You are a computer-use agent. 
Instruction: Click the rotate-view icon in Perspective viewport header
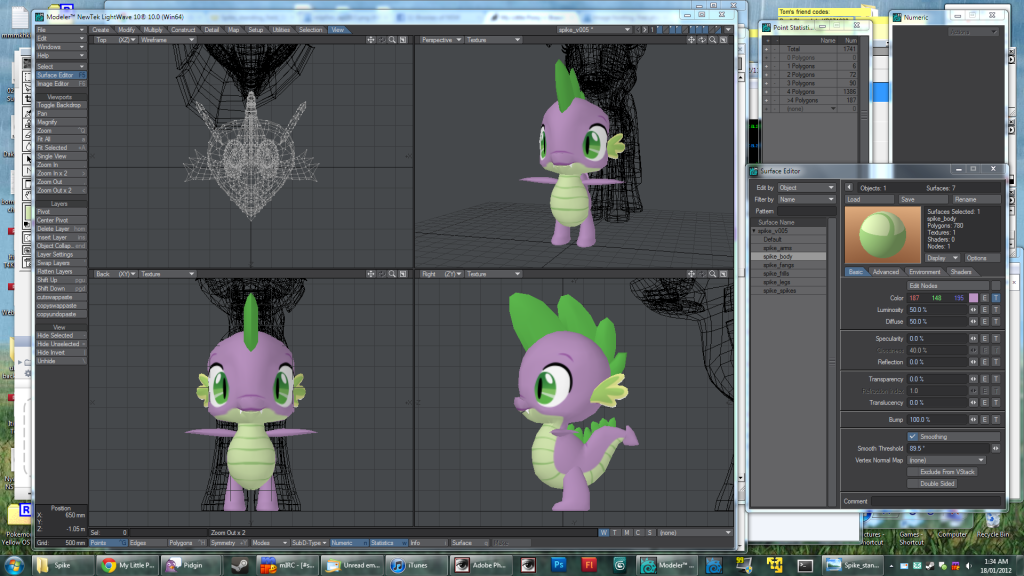(702, 40)
